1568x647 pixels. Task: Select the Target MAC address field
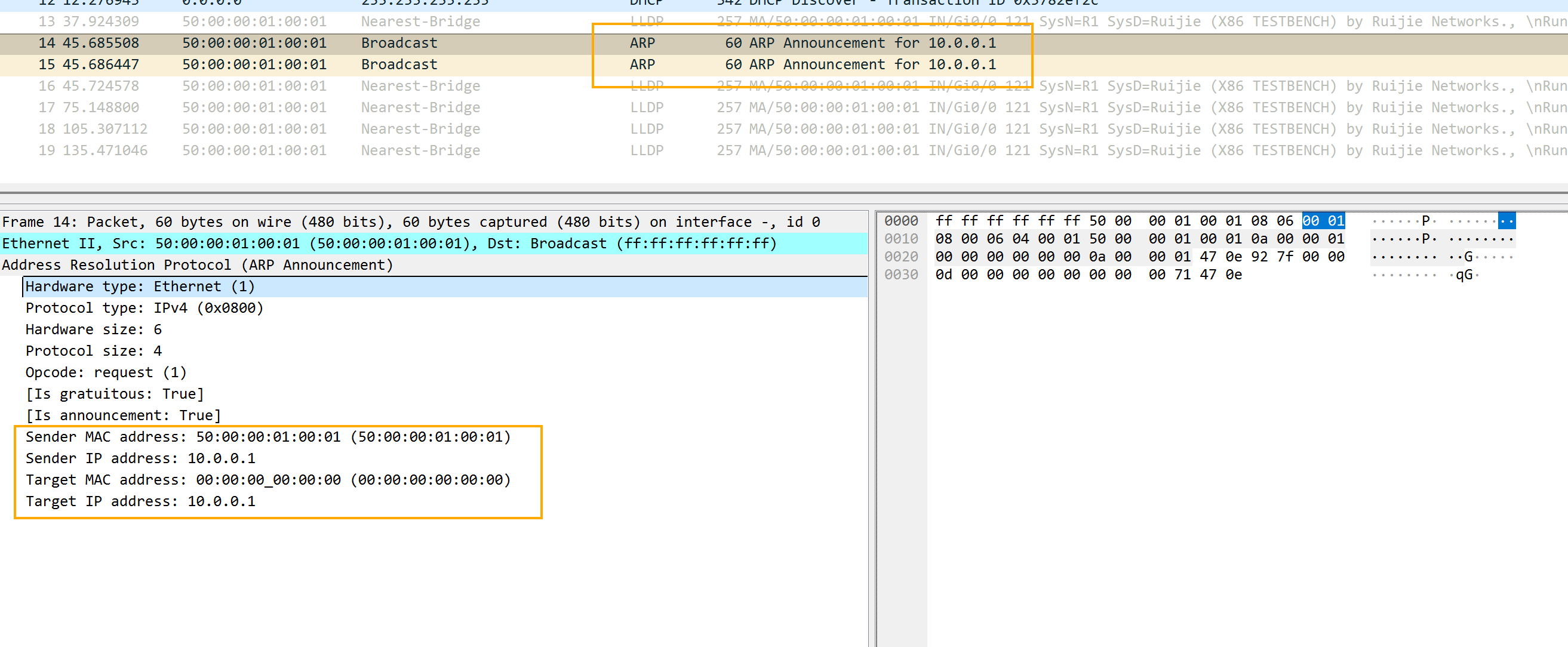click(x=268, y=480)
